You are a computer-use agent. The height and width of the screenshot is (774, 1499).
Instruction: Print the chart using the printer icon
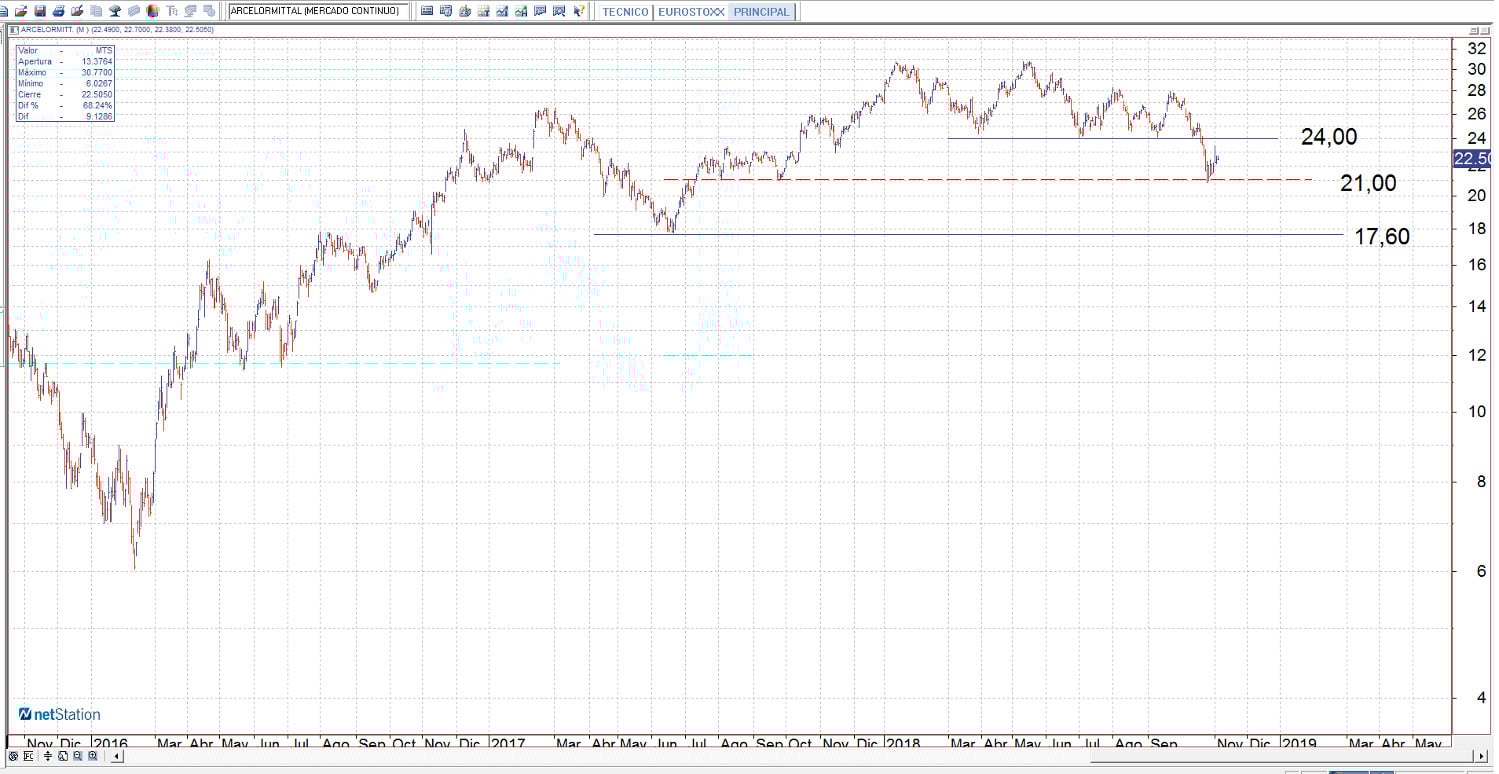(59, 11)
